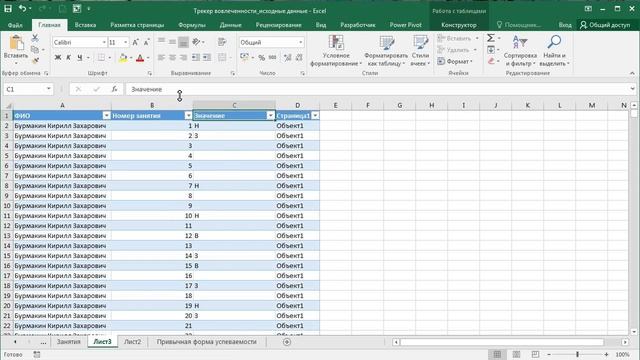
Task: Decrease the font size
Action: point(146,42)
